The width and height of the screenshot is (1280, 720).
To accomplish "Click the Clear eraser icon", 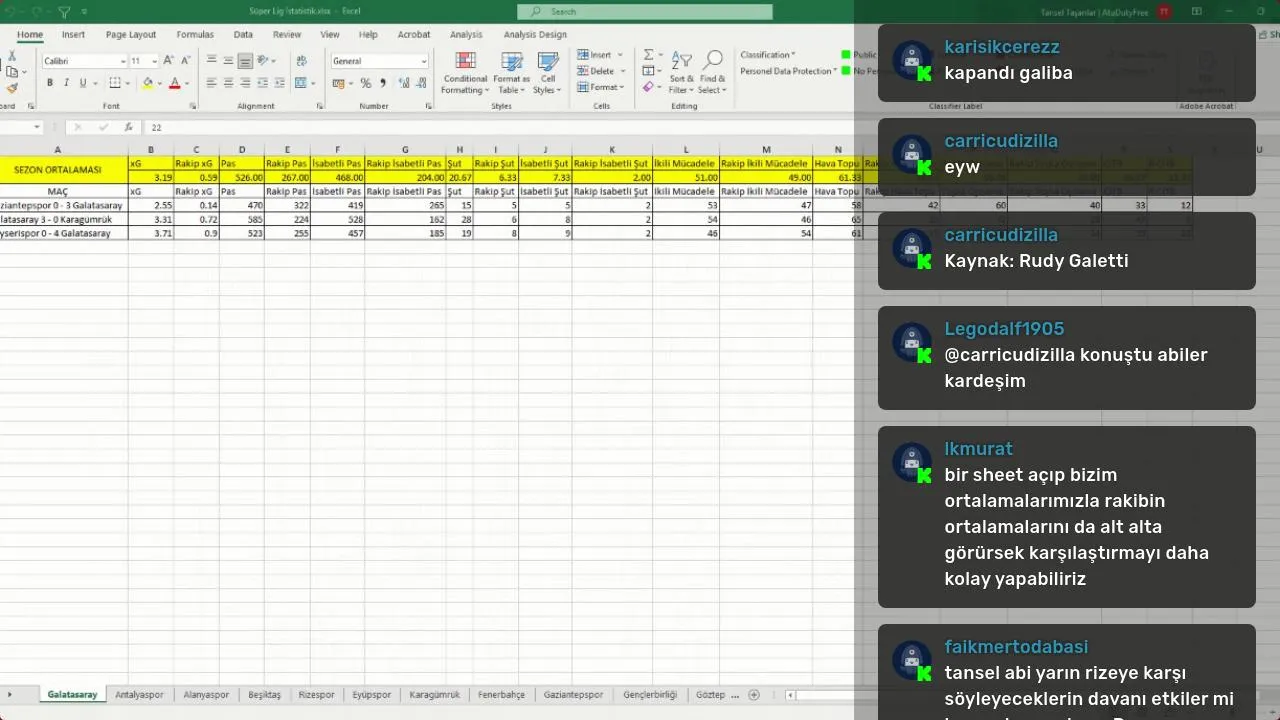I will tap(648, 87).
